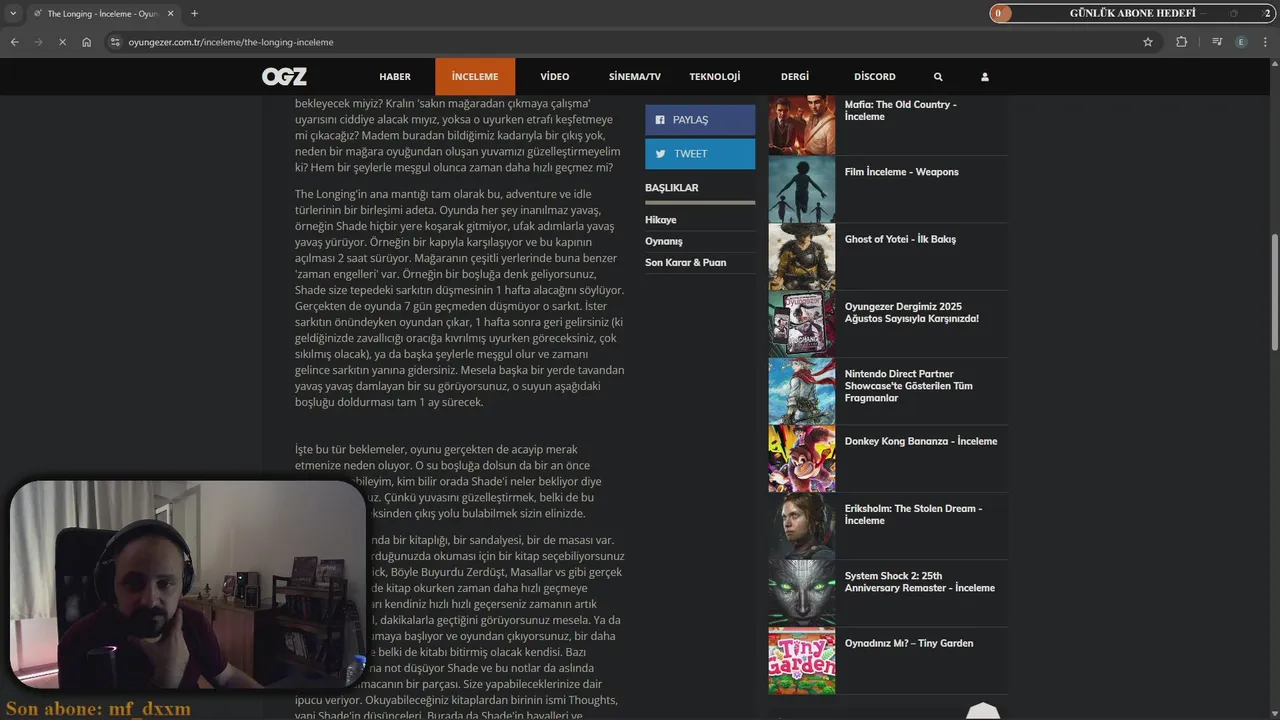This screenshot has width=1280, height=720.
Task: Open Mafia: The Old Country - İnceleme
Action: (x=900, y=110)
